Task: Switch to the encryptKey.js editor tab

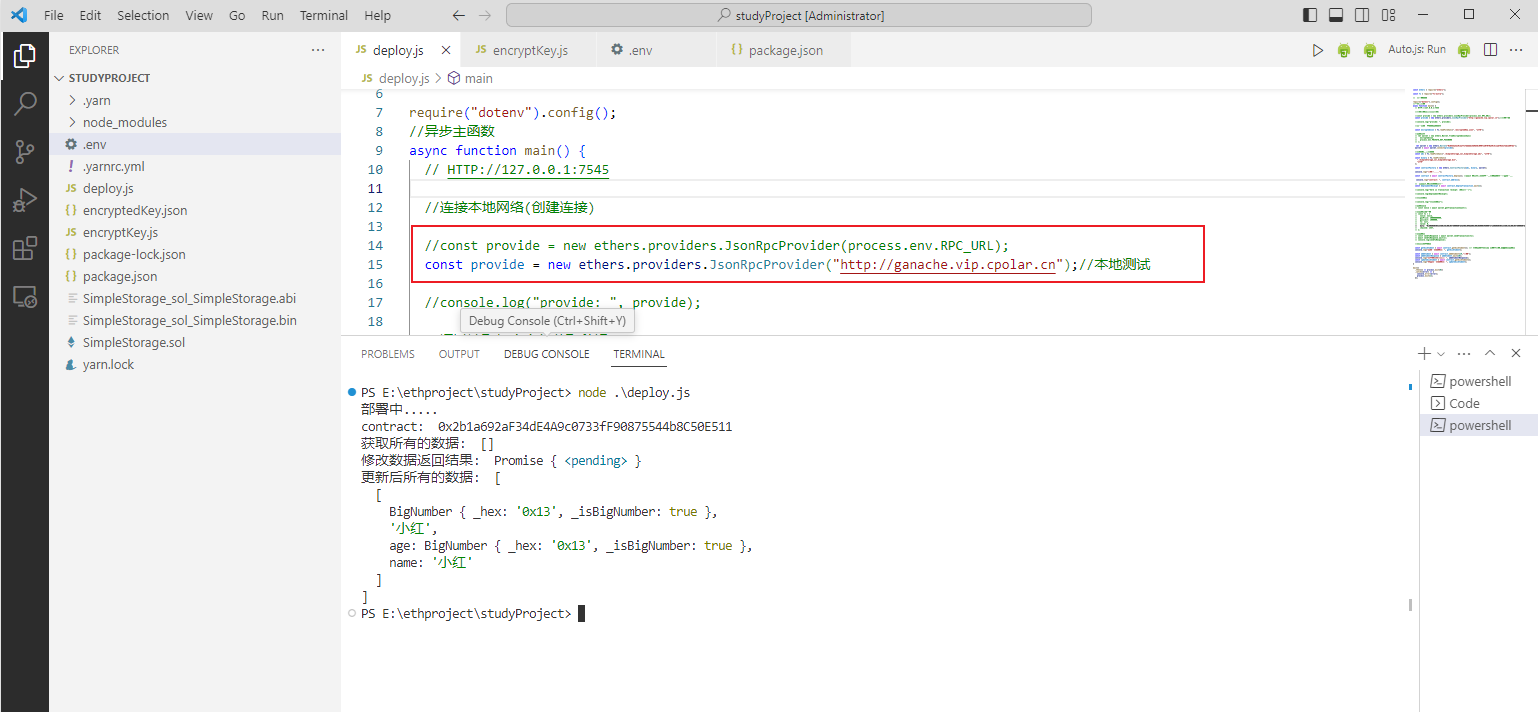Action: point(528,50)
